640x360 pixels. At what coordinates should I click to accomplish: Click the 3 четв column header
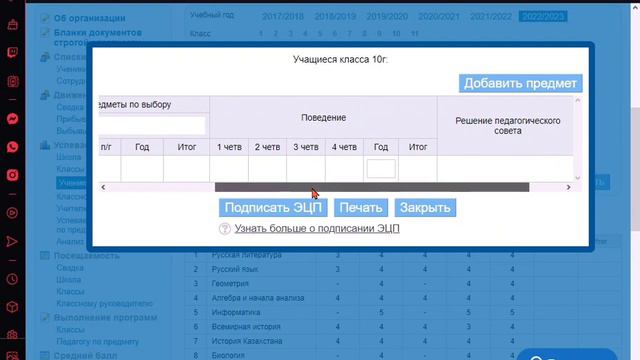point(306,147)
